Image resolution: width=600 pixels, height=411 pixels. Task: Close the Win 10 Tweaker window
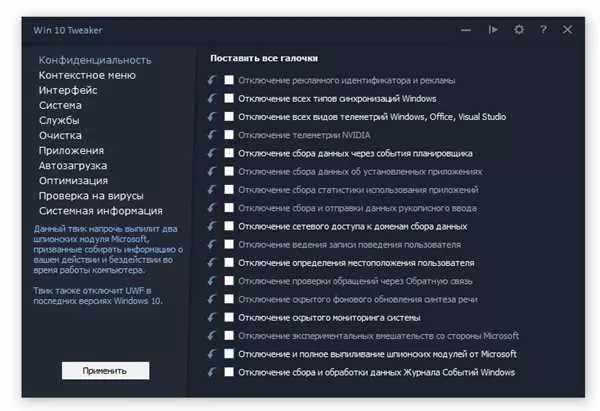click(567, 29)
